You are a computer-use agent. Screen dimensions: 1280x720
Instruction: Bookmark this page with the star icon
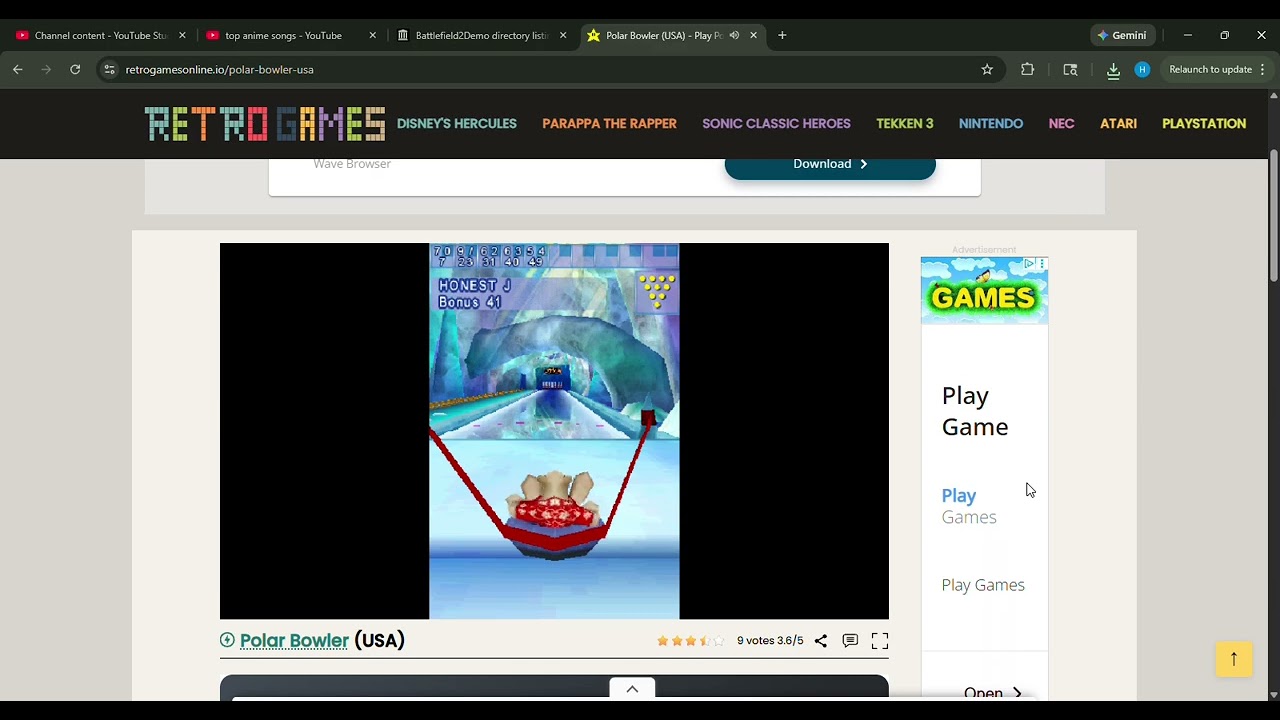tap(987, 69)
